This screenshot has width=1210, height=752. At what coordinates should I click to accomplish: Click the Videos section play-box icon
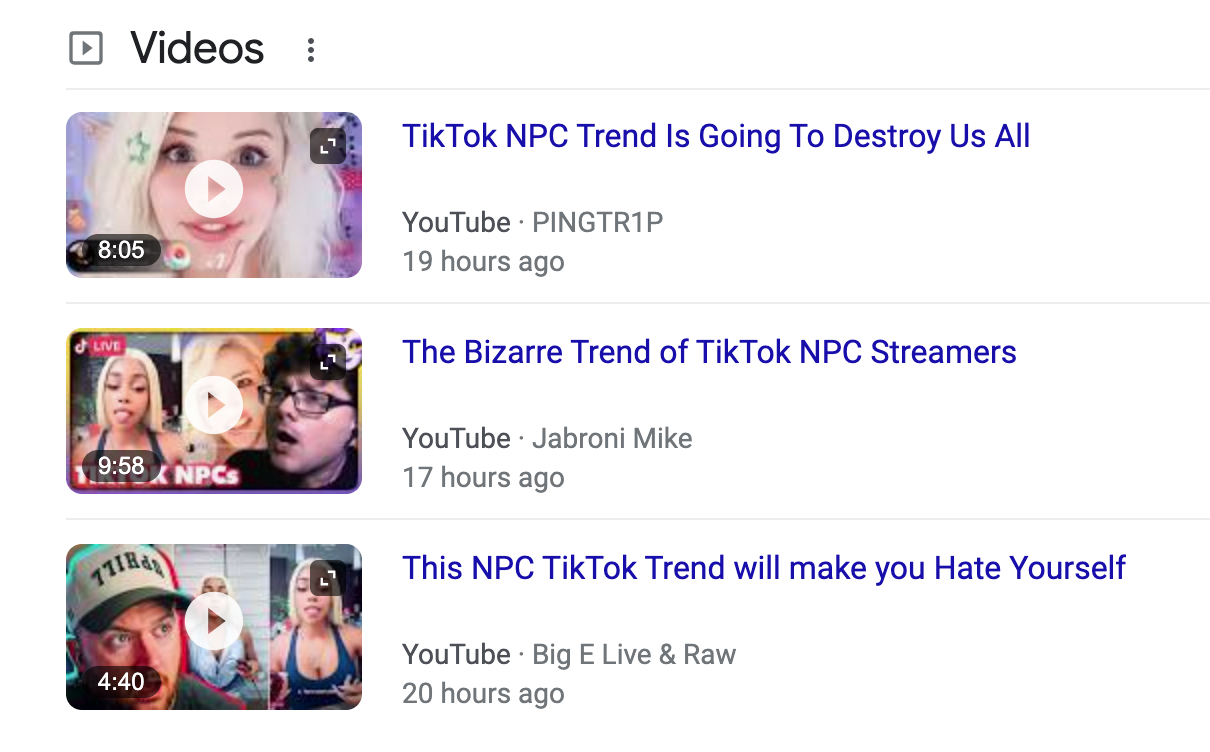coord(86,48)
